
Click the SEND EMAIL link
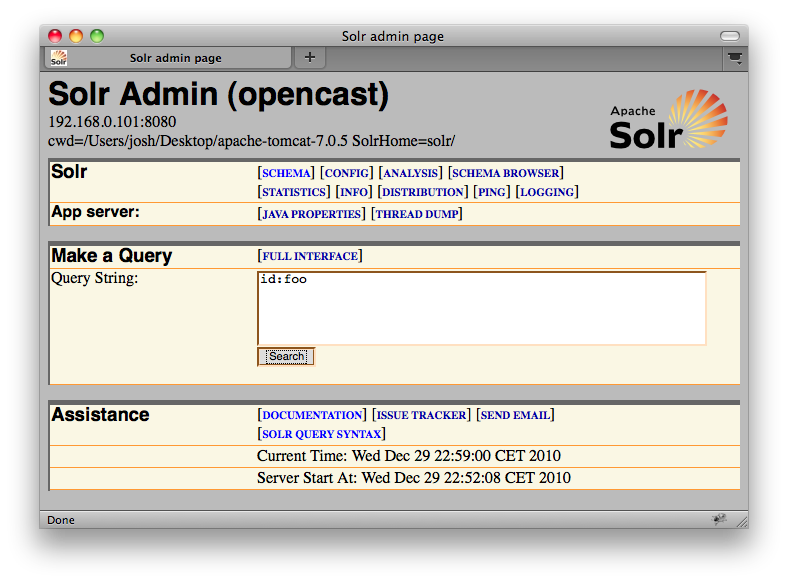pyautogui.click(x=515, y=415)
